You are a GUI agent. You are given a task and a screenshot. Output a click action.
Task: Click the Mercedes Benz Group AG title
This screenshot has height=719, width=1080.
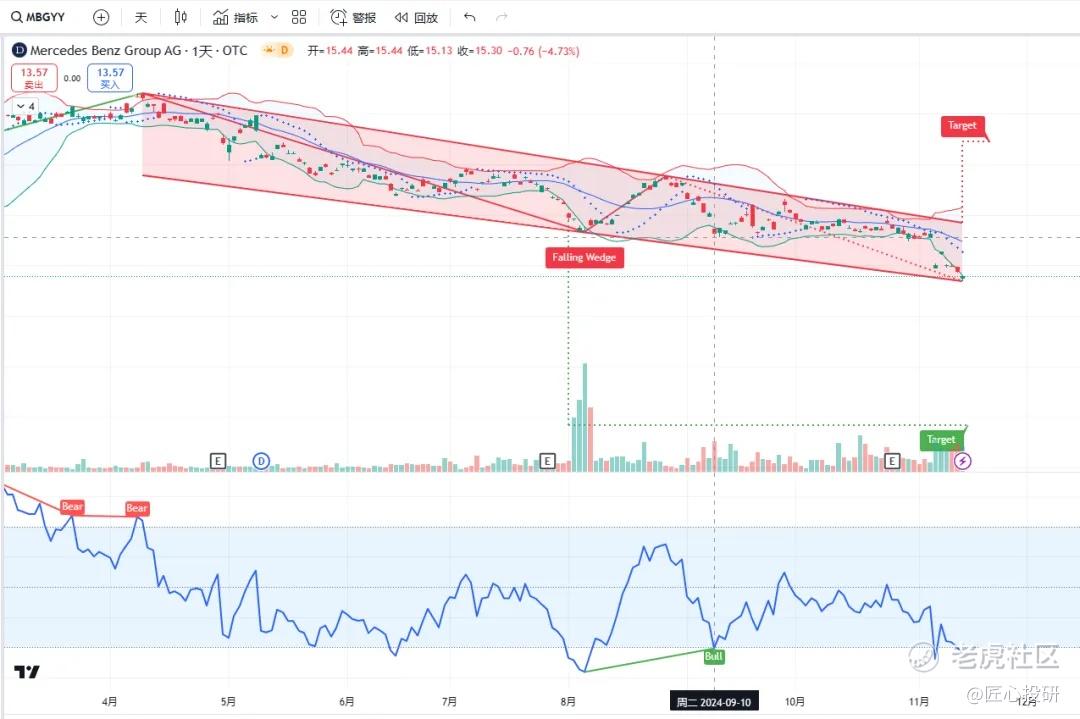[106, 50]
